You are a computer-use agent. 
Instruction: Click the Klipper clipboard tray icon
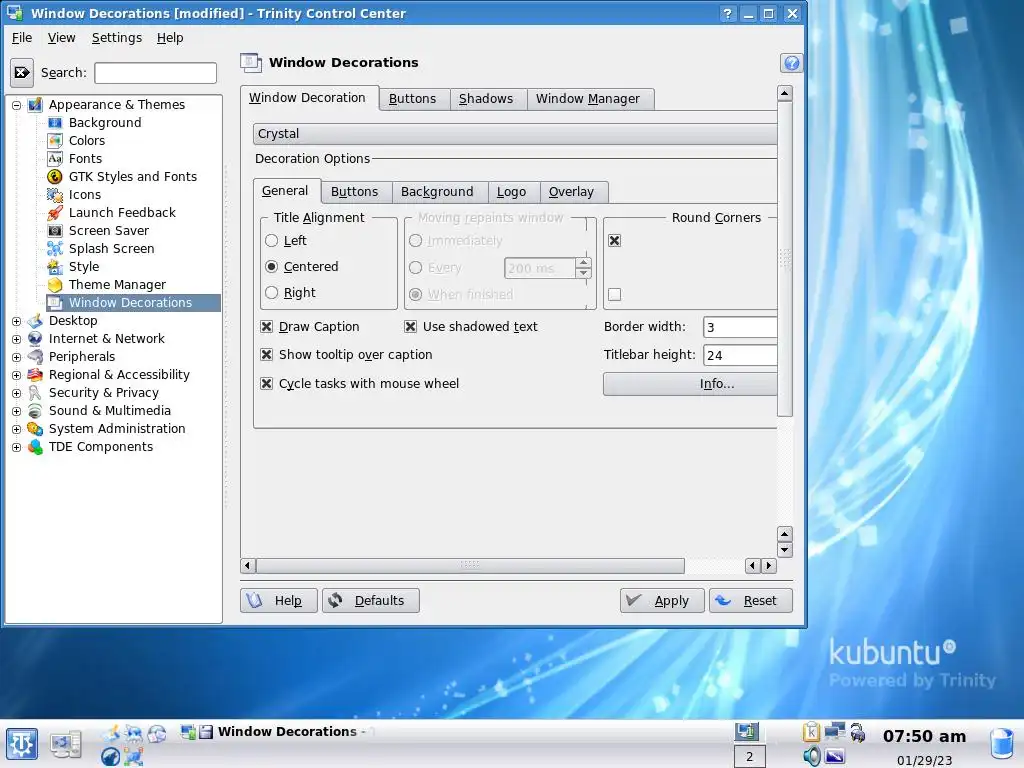[x=811, y=732]
